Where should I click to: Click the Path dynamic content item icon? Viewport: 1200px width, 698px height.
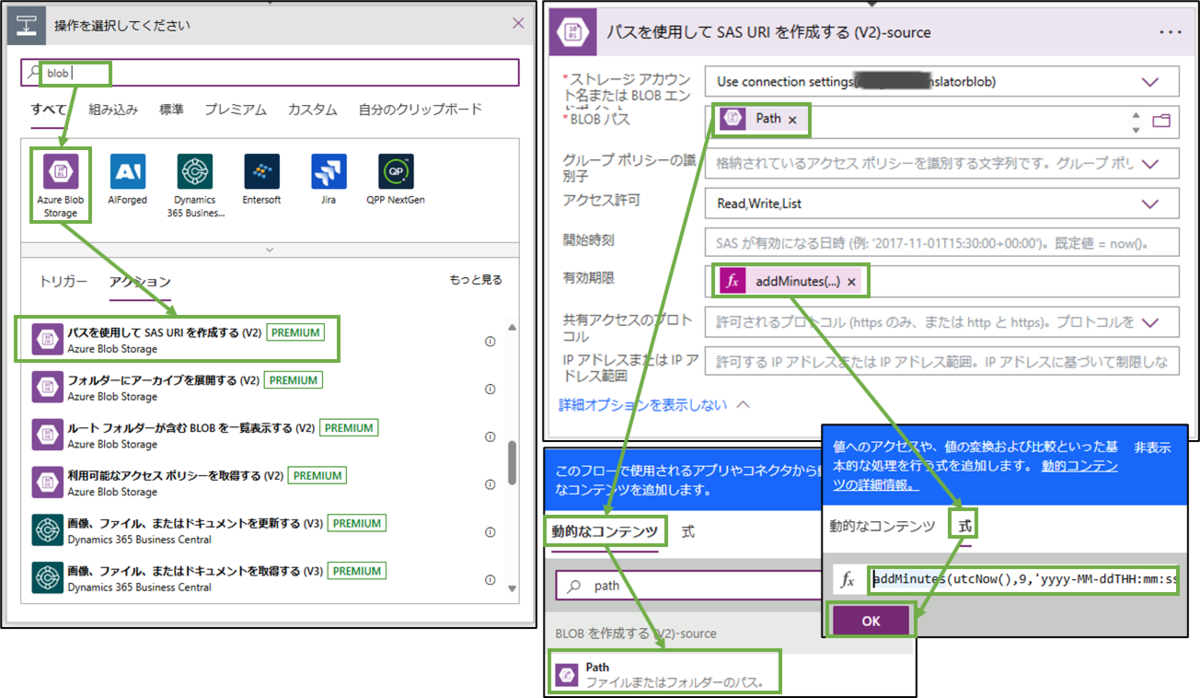pyautogui.click(x=566, y=673)
